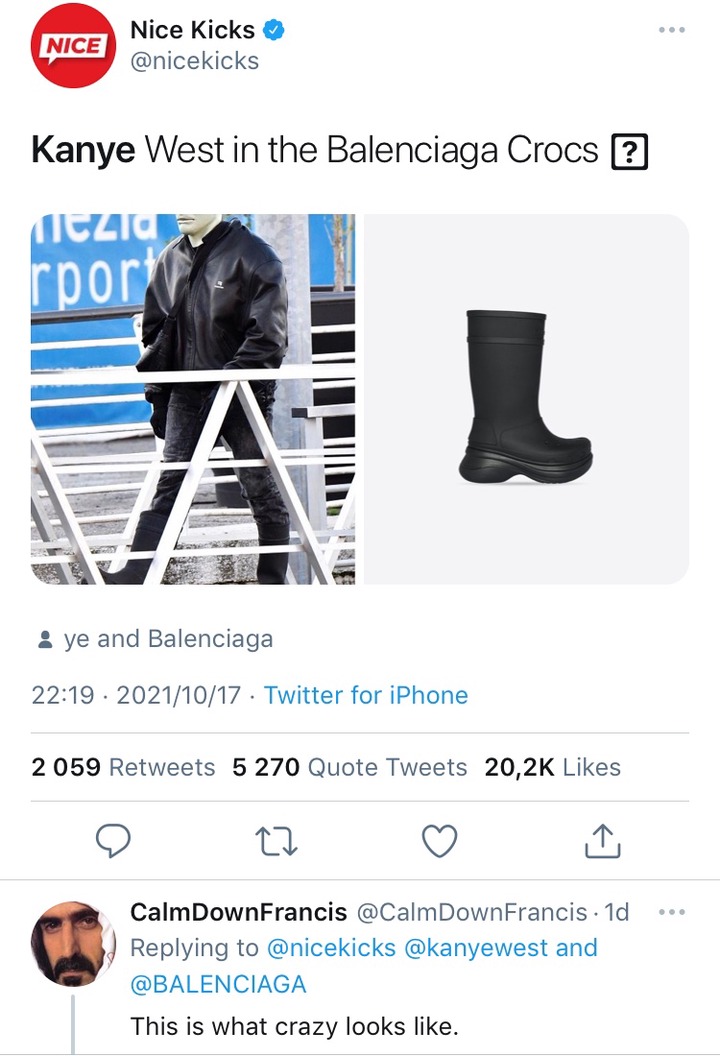Open the share upload icon
This screenshot has height=1056, width=720.
point(603,840)
